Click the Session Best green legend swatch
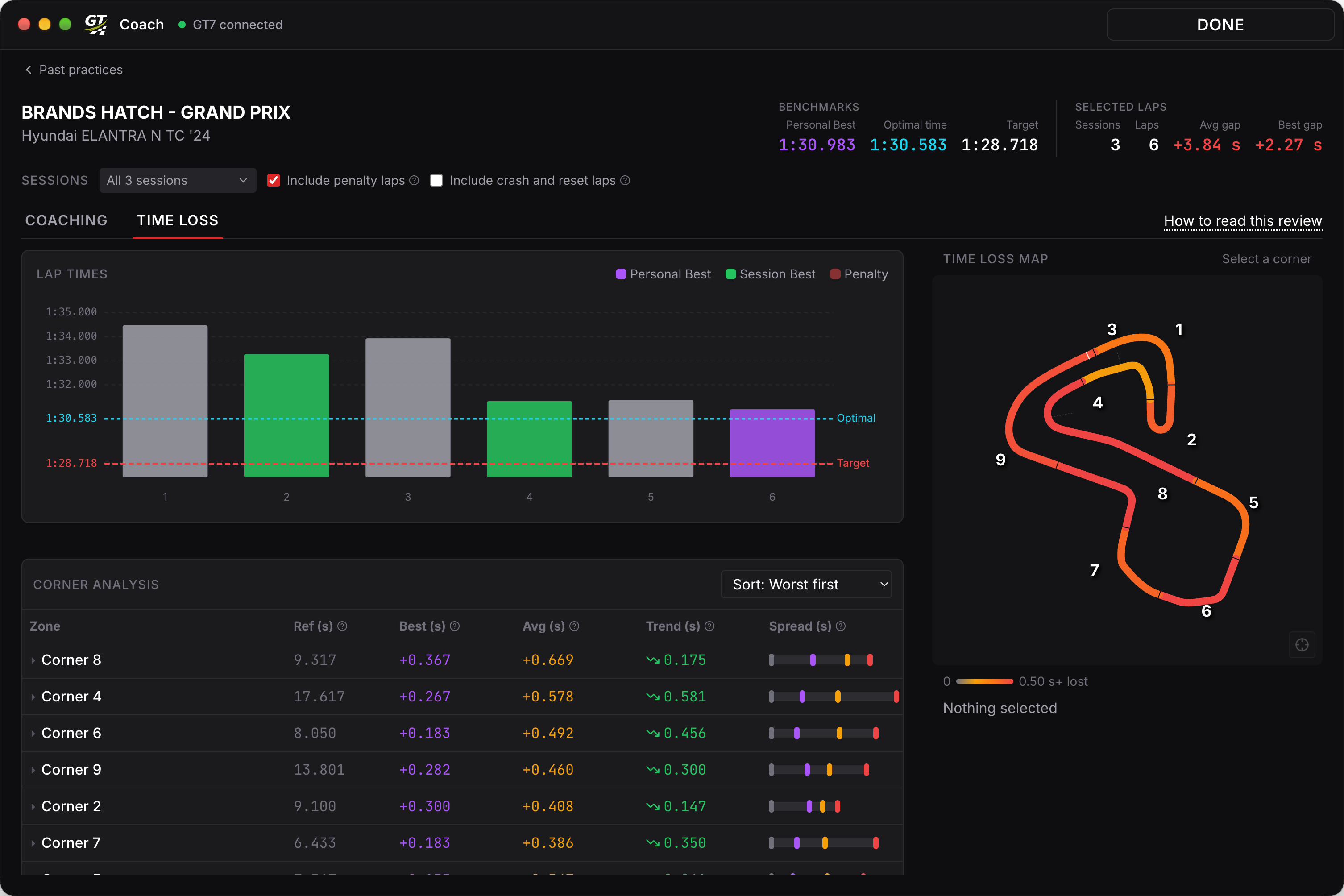The height and width of the screenshot is (896, 1344). coord(730,274)
